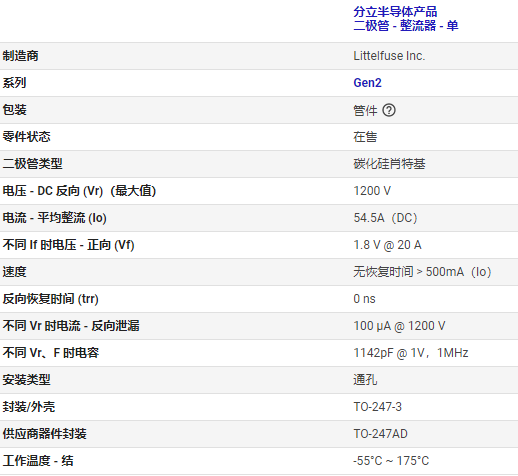Click the 100 µA @ 1200 V value
Screen dimensions: 518x476
coord(399,326)
